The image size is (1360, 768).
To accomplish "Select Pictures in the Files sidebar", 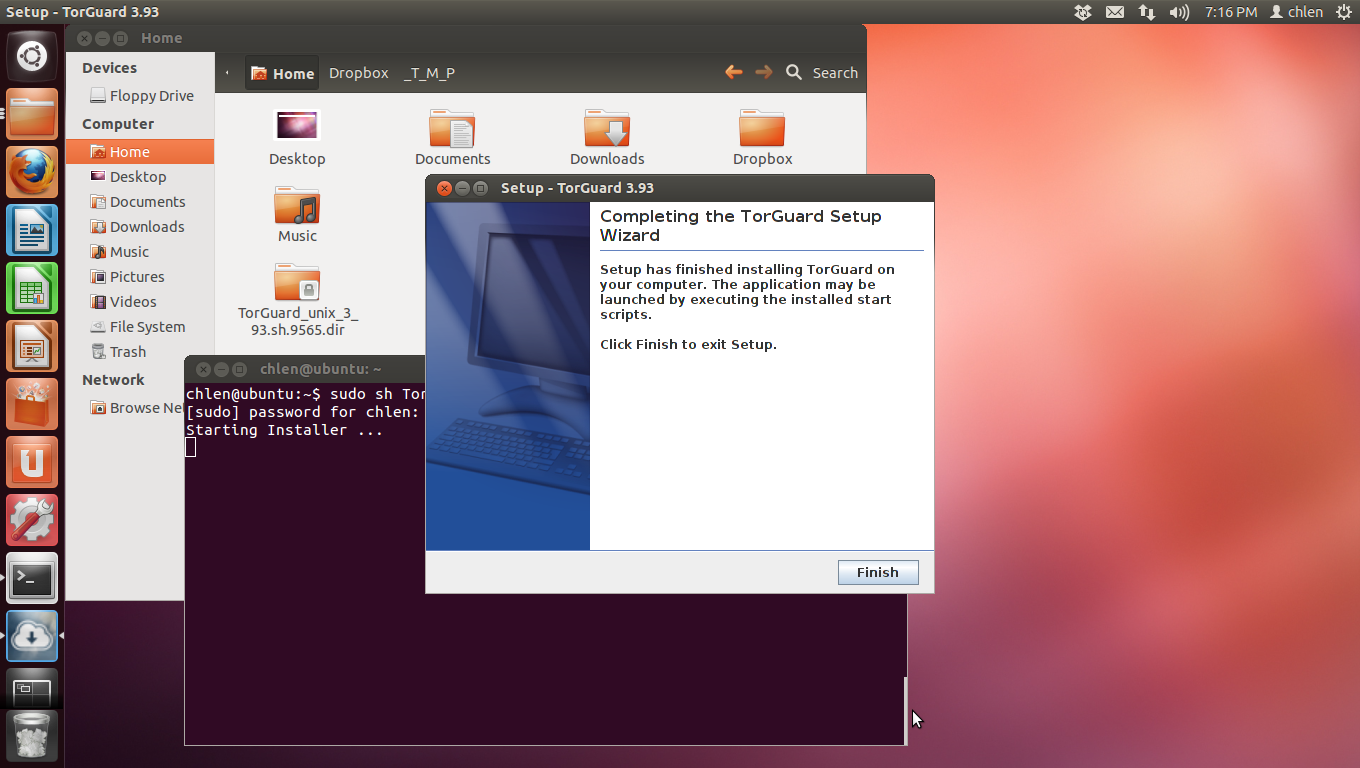I will tap(140, 277).
